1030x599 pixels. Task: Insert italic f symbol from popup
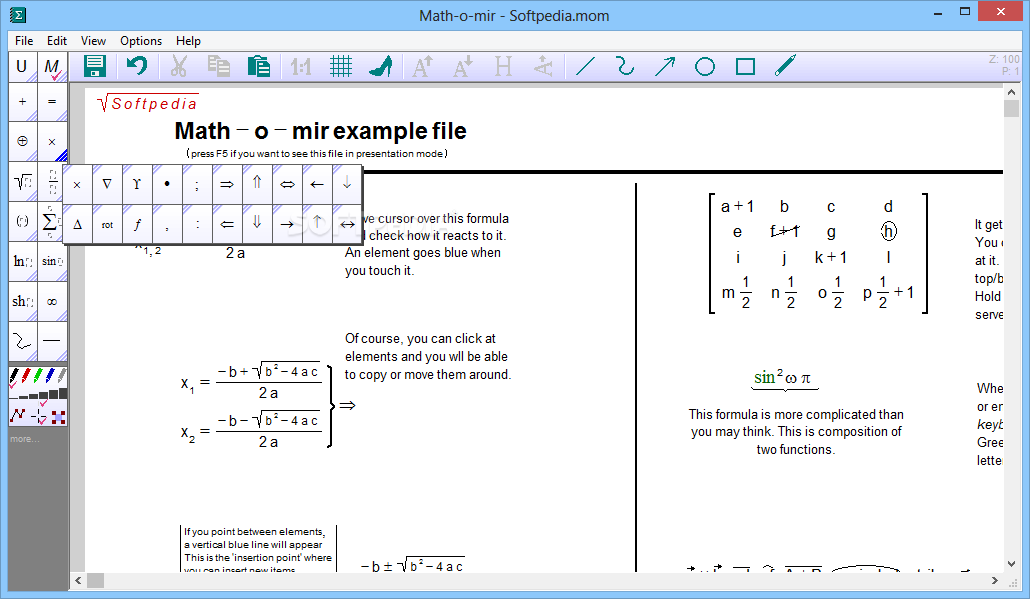coord(137,225)
